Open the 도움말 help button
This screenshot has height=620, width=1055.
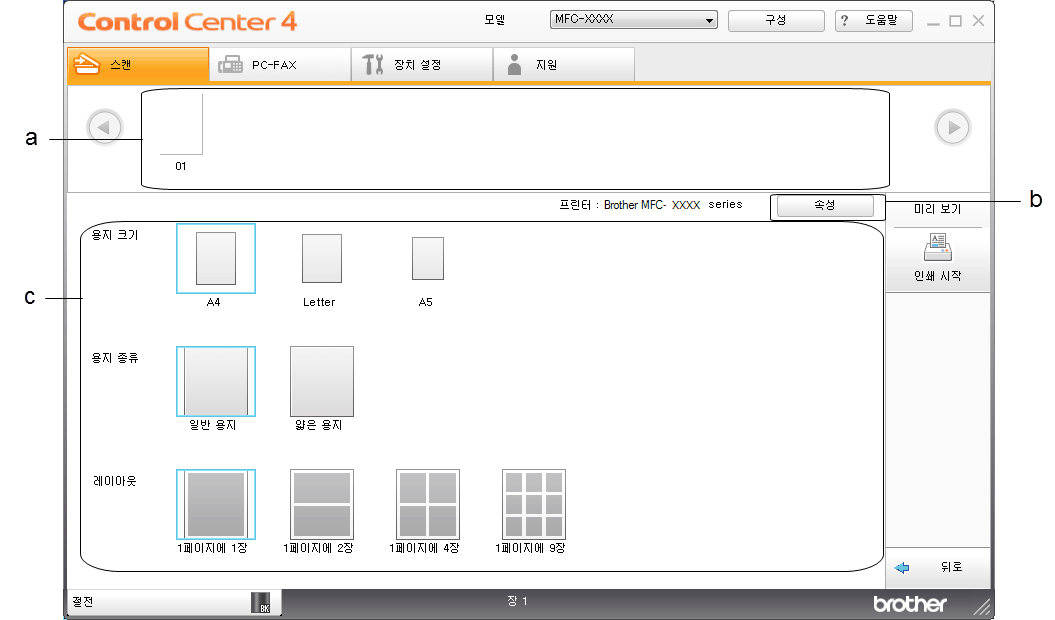click(873, 20)
